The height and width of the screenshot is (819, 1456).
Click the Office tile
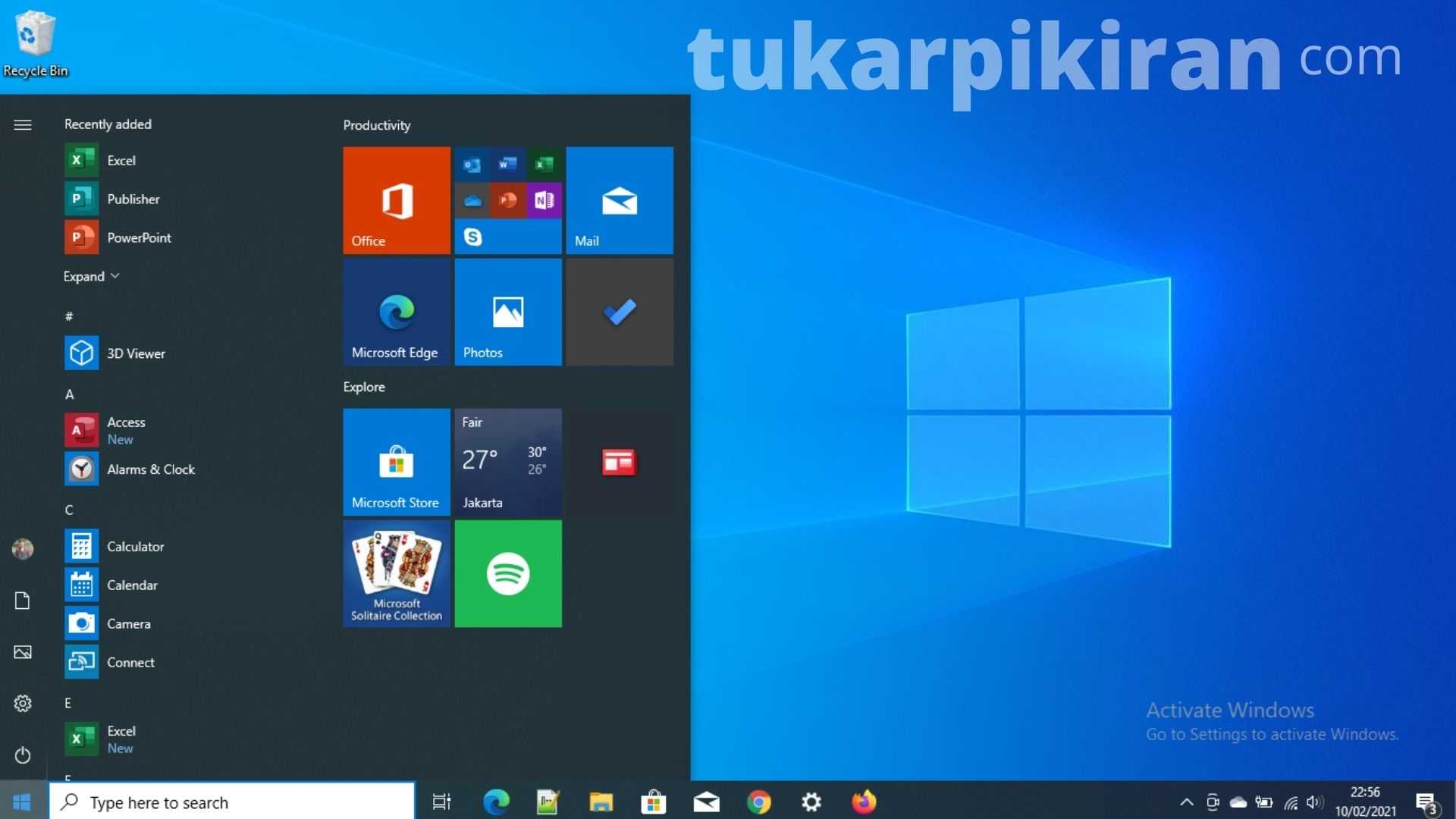point(397,200)
